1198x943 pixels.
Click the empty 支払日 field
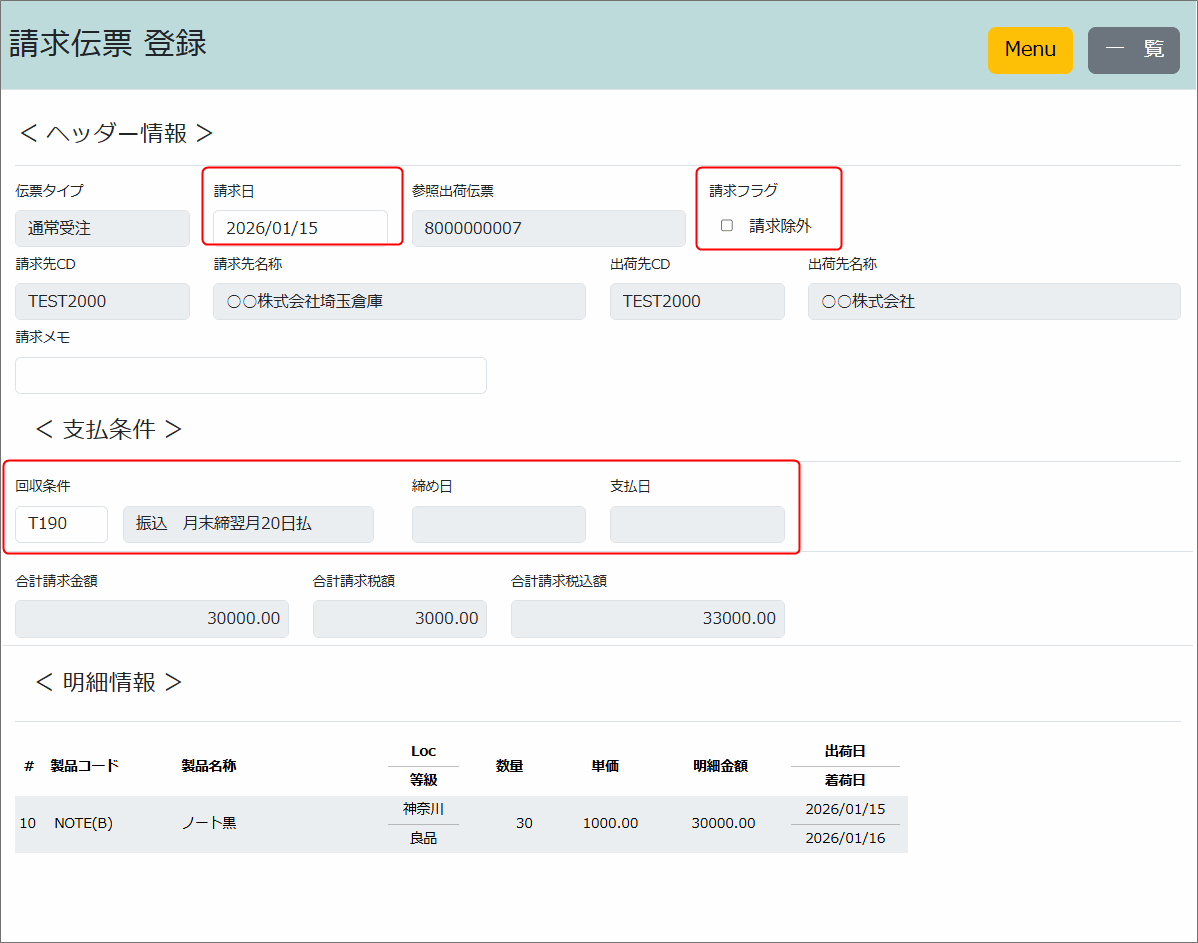point(697,524)
